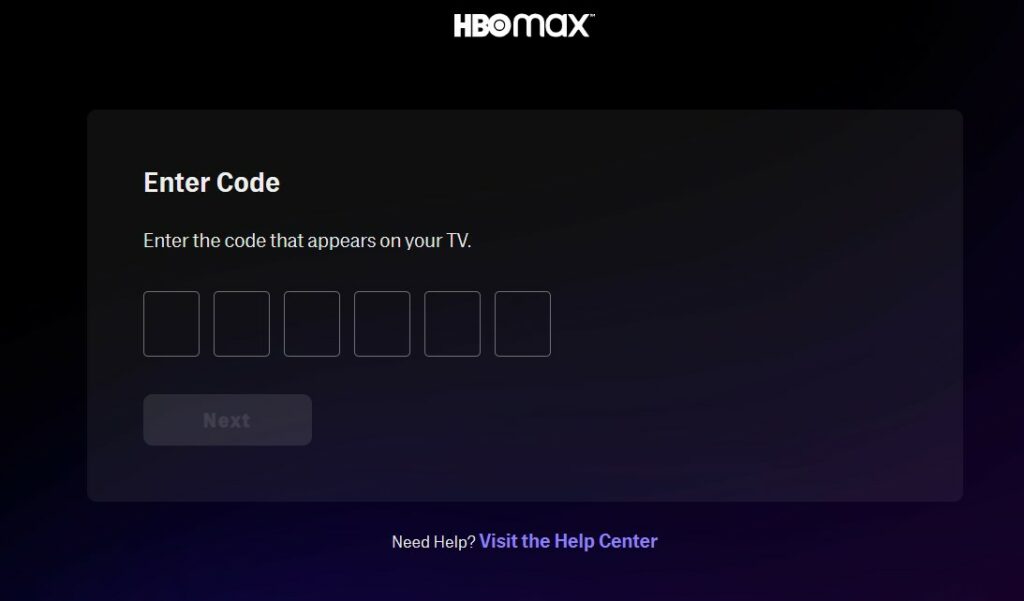
Task: Click the word Code in the heading
Action: (x=248, y=182)
